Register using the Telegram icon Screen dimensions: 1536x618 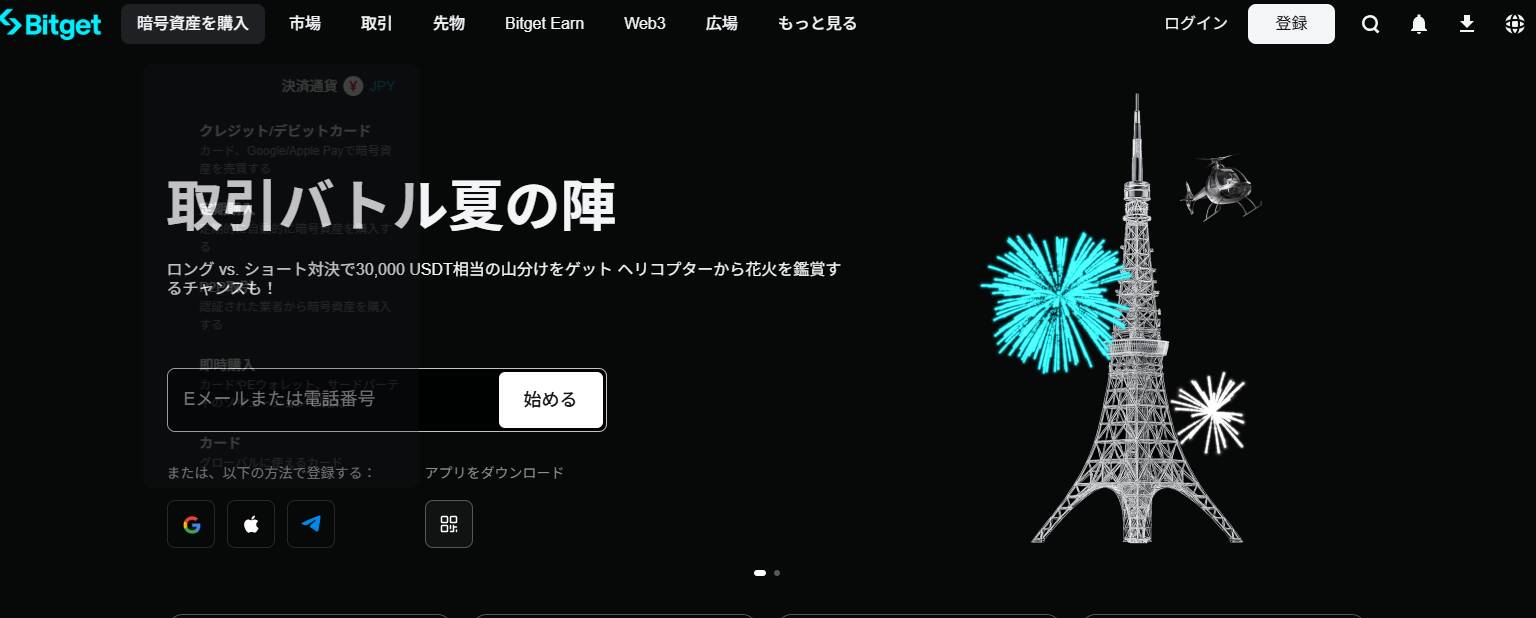(311, 524)
